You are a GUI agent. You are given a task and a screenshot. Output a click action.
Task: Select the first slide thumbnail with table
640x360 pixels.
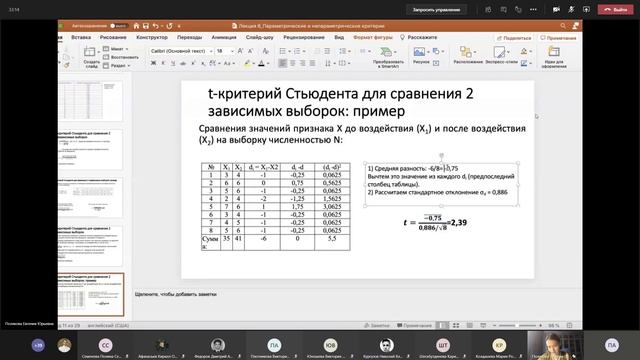[x=91, y=100]
